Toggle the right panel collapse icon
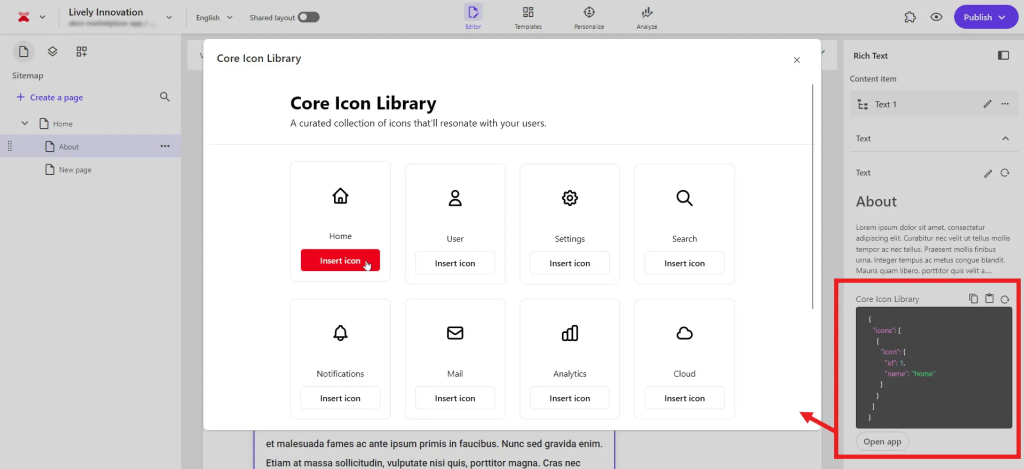 pyautogui.click(x=1004, y=55)
